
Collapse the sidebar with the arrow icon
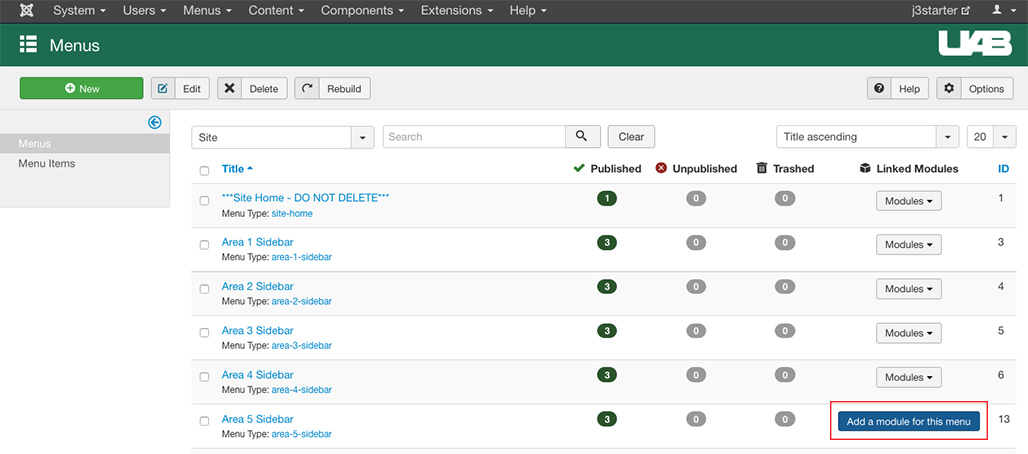tap(154, 123)
